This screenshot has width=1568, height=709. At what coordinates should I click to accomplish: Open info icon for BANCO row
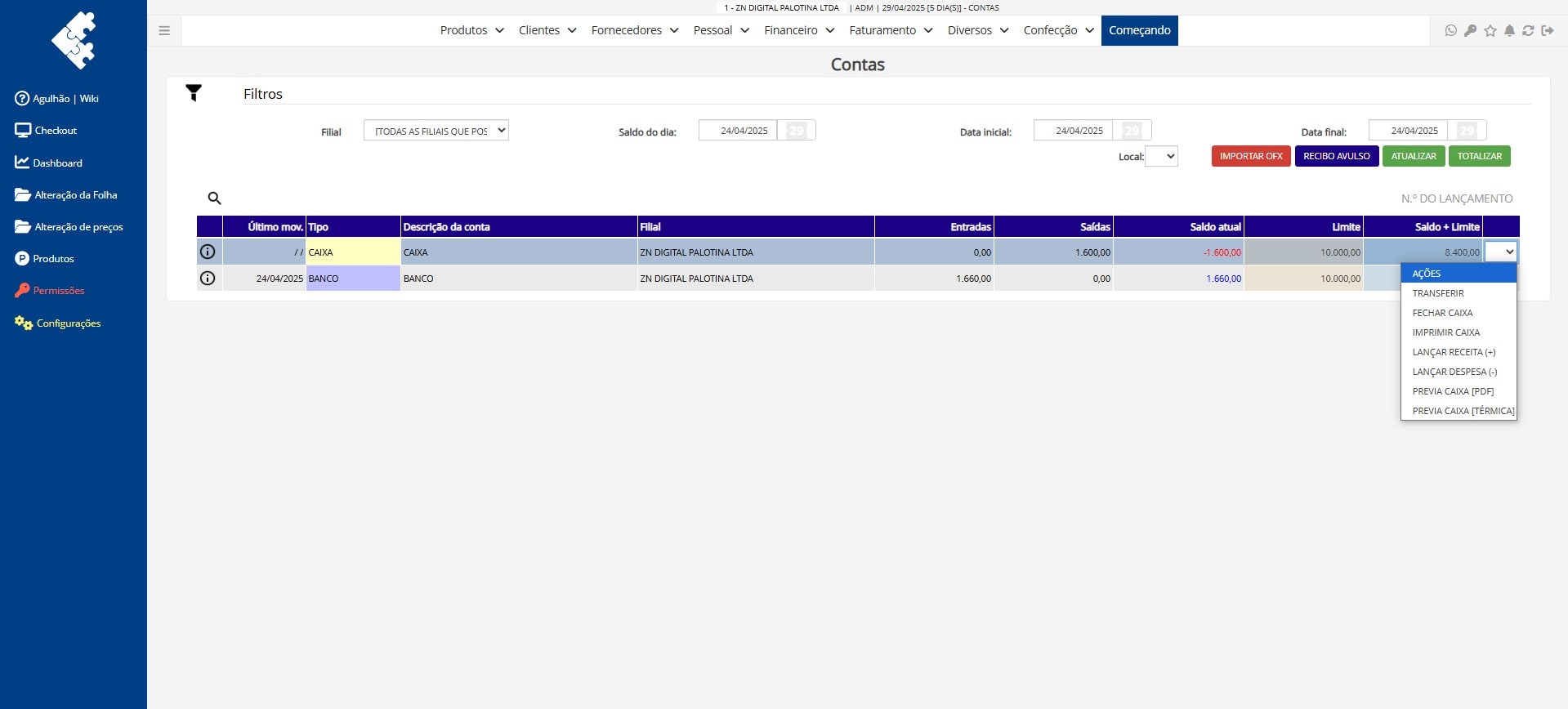[x=208, y=278]
